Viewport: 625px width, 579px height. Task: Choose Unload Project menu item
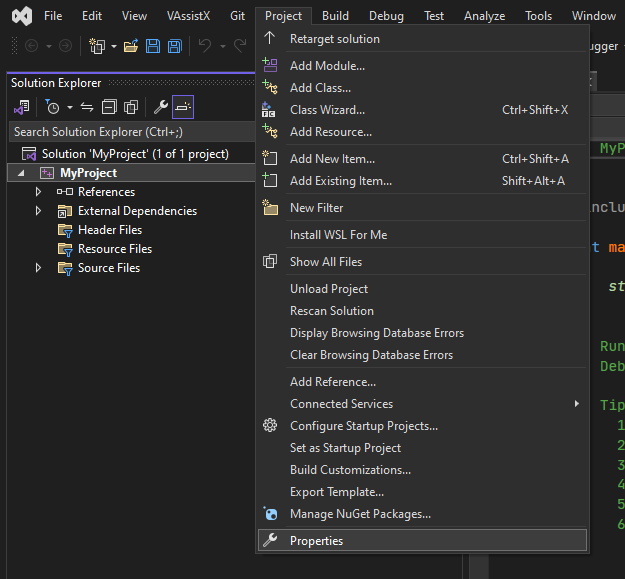pyautogui.click(x=423, y=289)
